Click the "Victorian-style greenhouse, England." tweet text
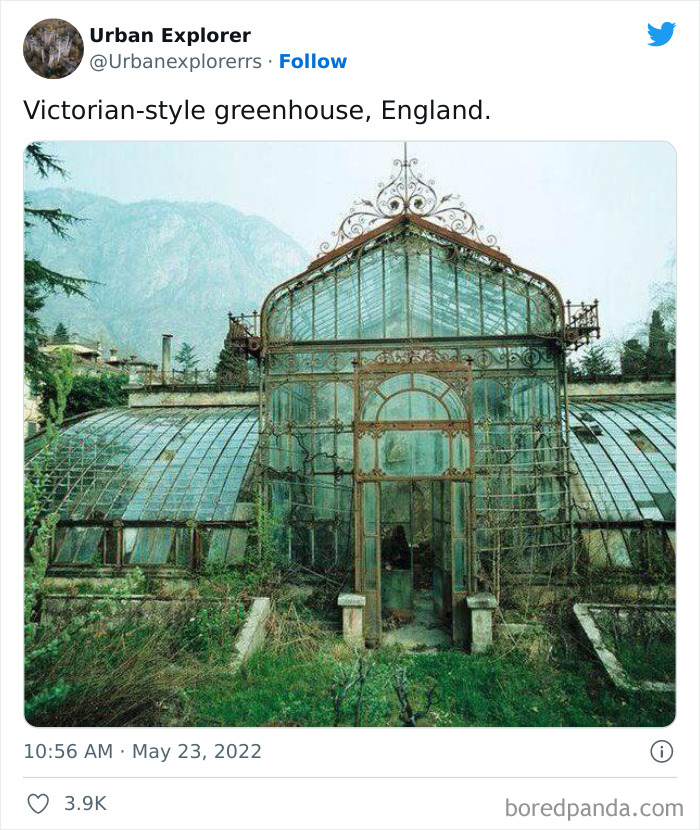The height and width of the screenshot is (830, 700). [257, 109]
